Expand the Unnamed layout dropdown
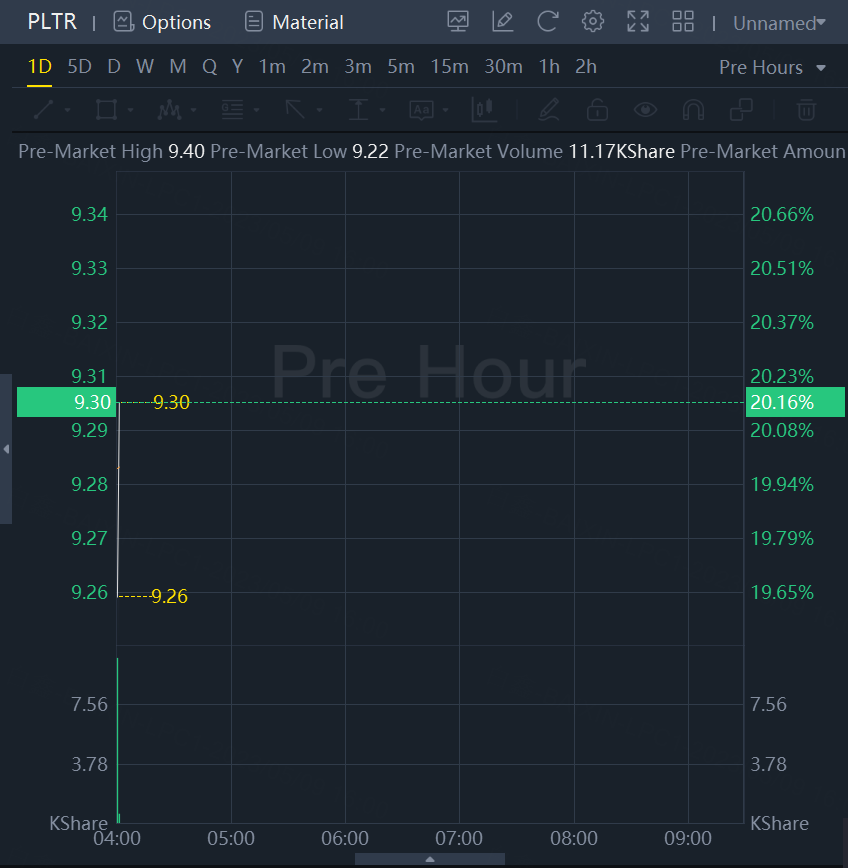 [x=779, y=22]
